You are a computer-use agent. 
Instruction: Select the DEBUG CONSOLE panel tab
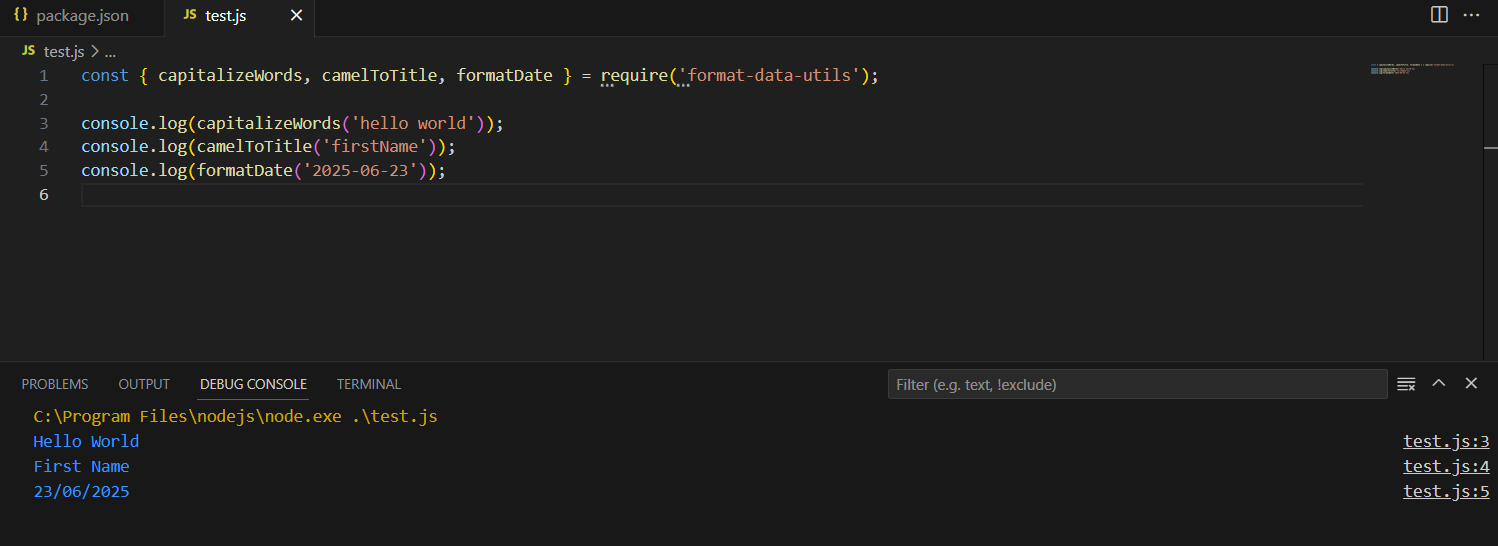253,384
